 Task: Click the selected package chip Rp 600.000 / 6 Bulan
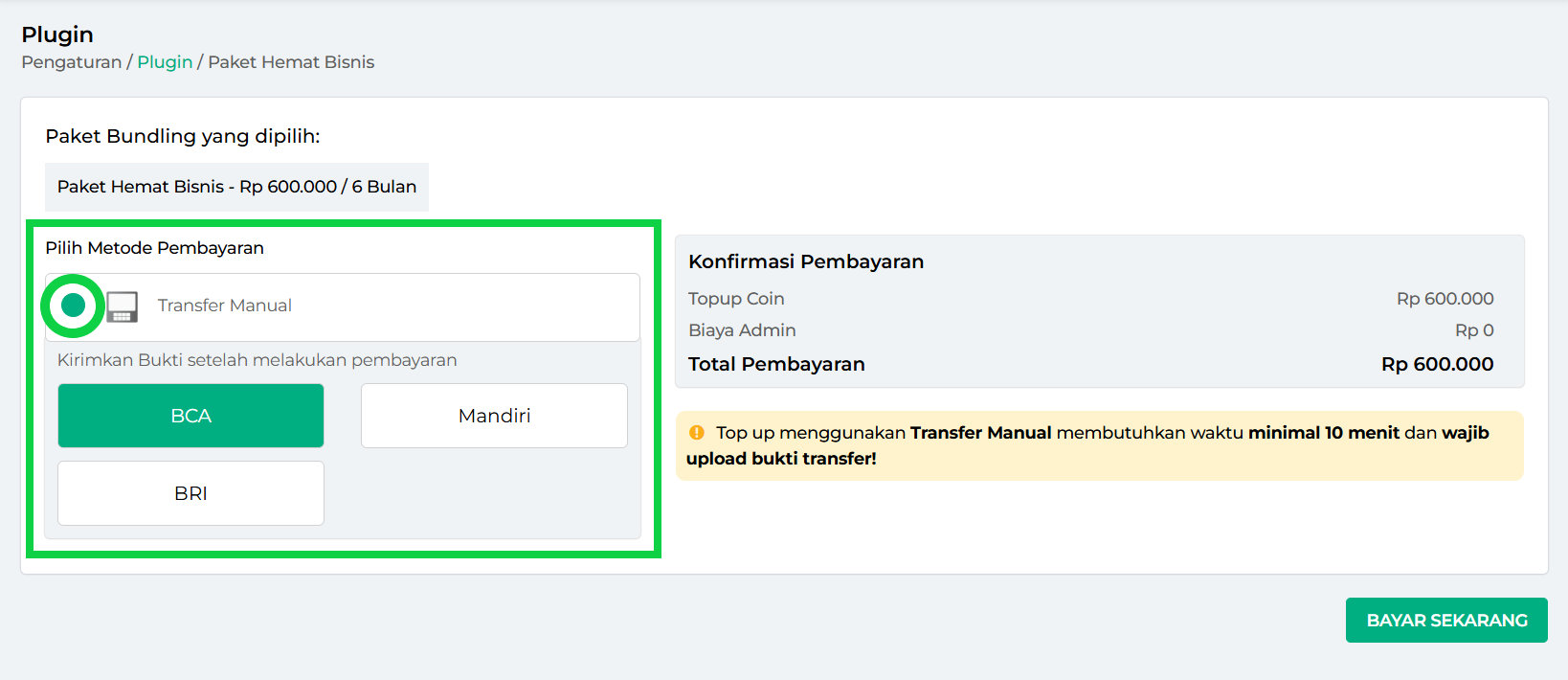(236, 187)
